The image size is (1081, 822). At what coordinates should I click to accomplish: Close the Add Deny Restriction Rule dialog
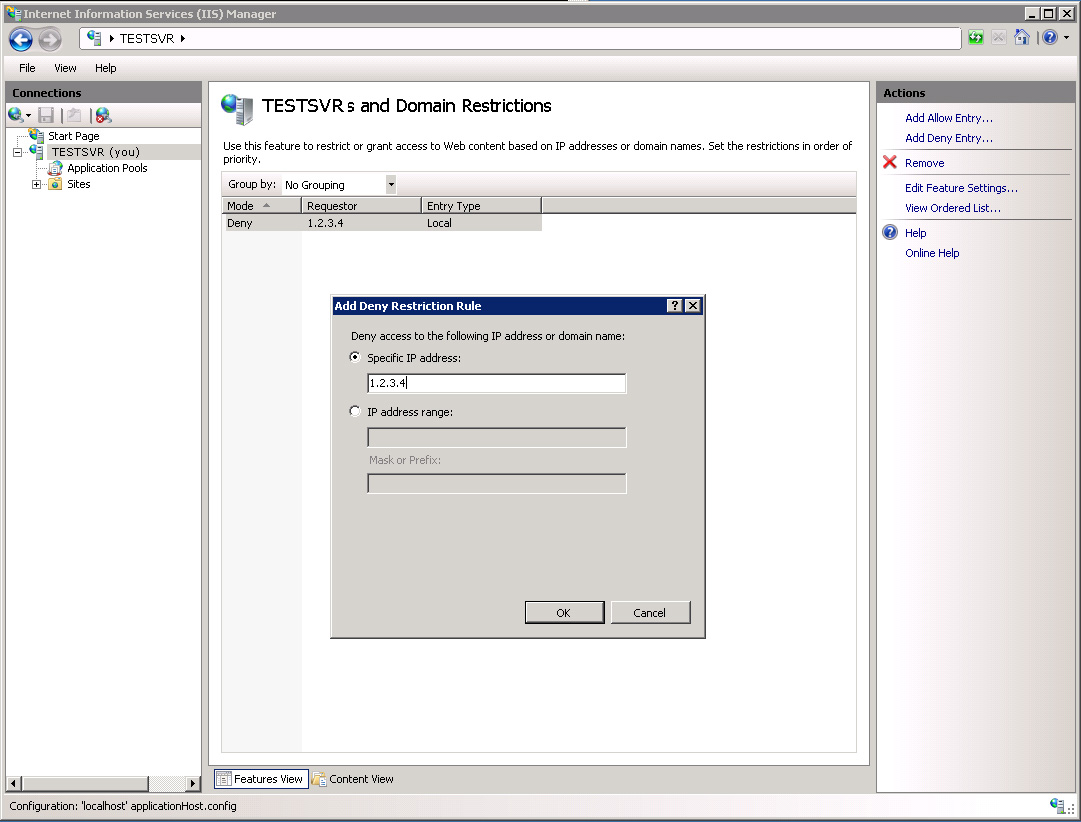693,305
